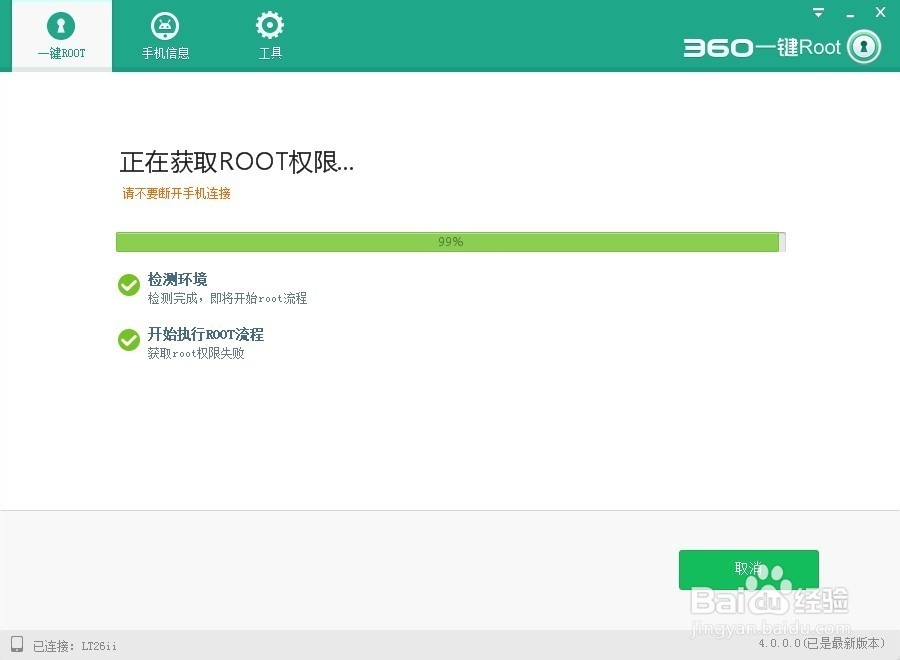Open the 一键ROOT tab
900x660 pixels.
pyautogui.click(x=61, y=36)
